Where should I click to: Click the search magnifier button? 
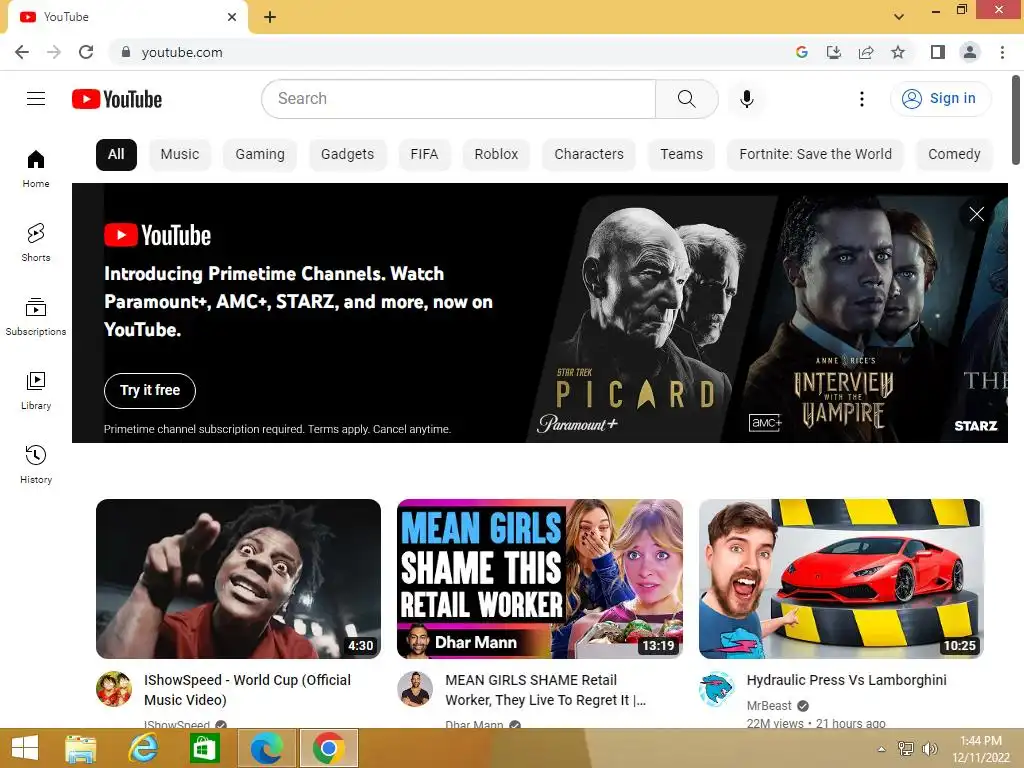pyautogui.click(x=686, y=99)
